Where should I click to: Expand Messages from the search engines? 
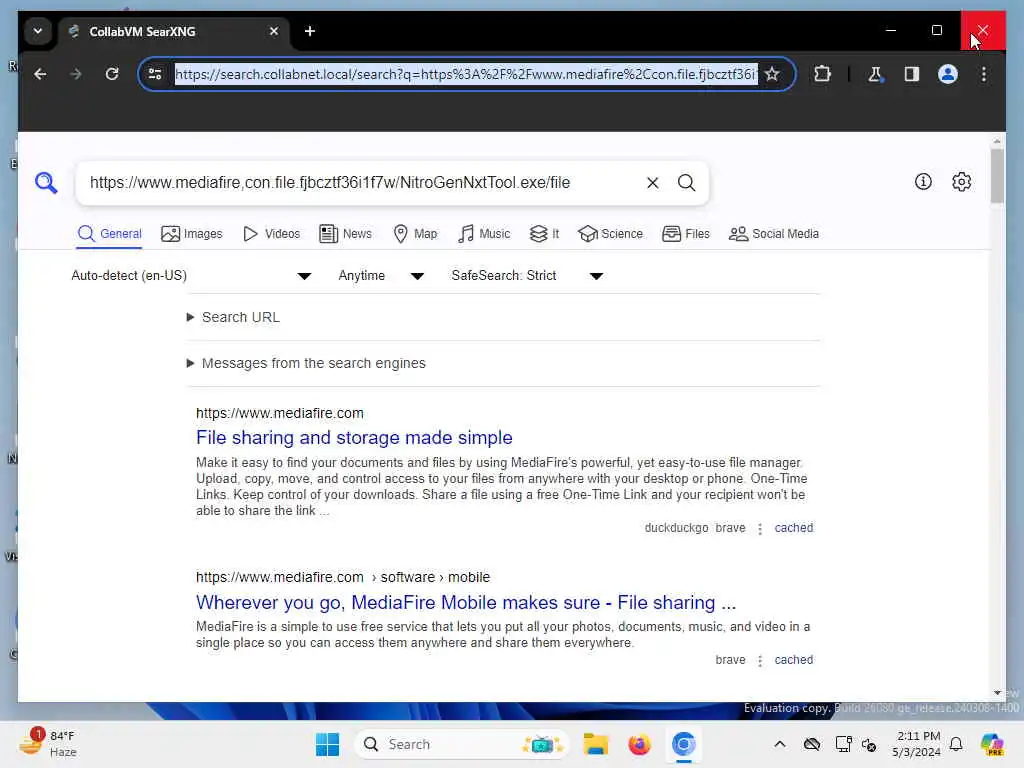coord(306,363)
